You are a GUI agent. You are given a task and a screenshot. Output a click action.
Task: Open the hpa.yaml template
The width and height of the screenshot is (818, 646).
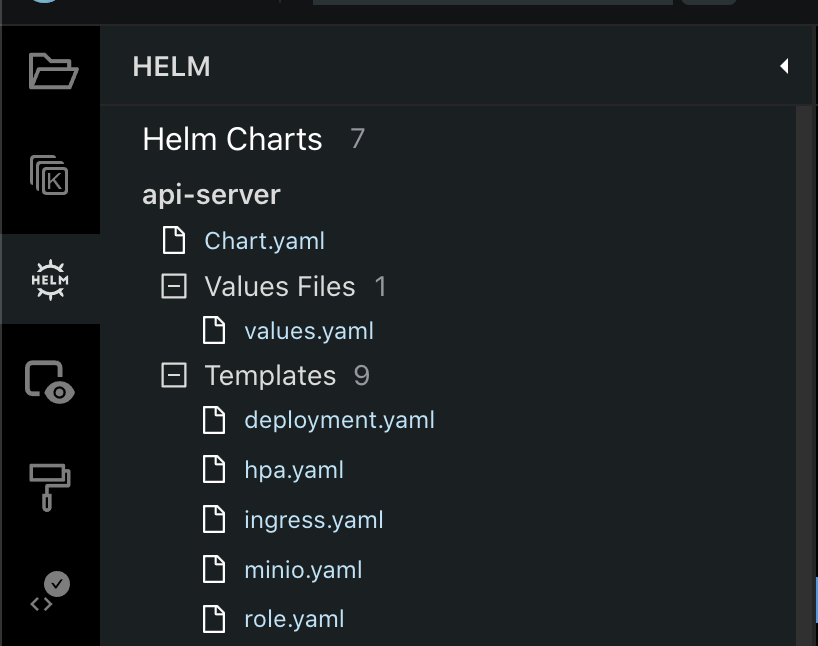click(293, 470)
